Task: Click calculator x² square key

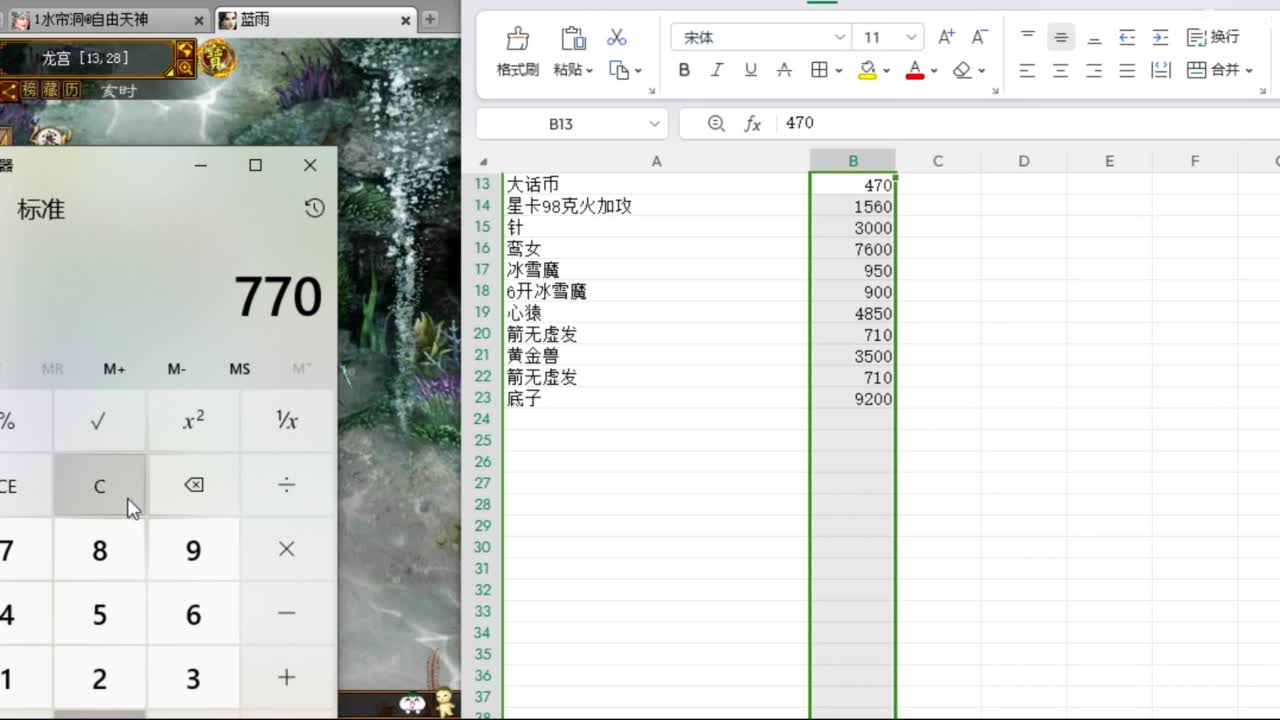Action: [x=193, y=421]
